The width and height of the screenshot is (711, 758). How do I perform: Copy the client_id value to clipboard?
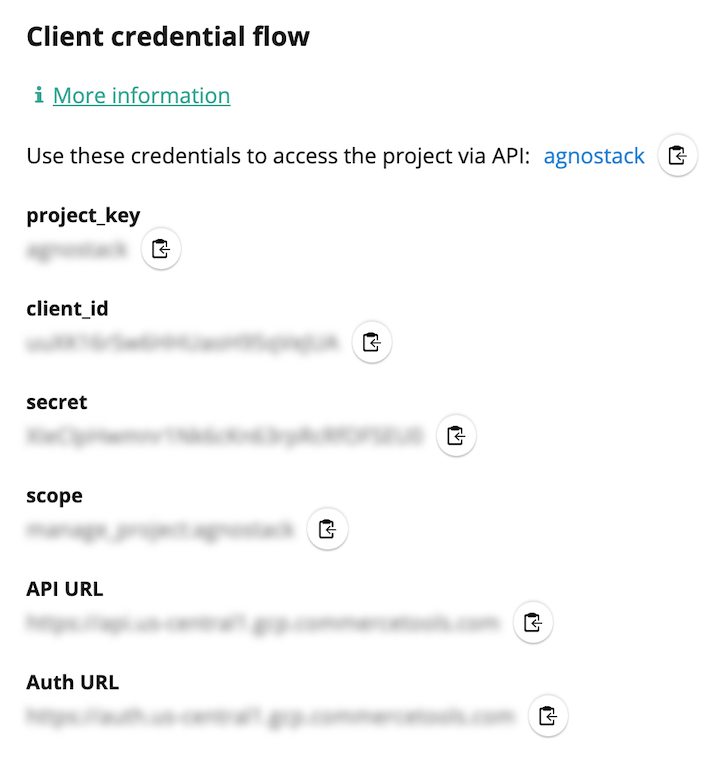[x=372, y=342]
